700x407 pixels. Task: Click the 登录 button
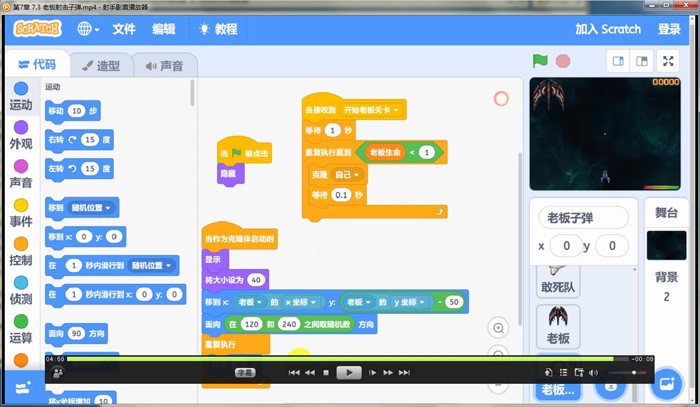[x=669, y=29]
